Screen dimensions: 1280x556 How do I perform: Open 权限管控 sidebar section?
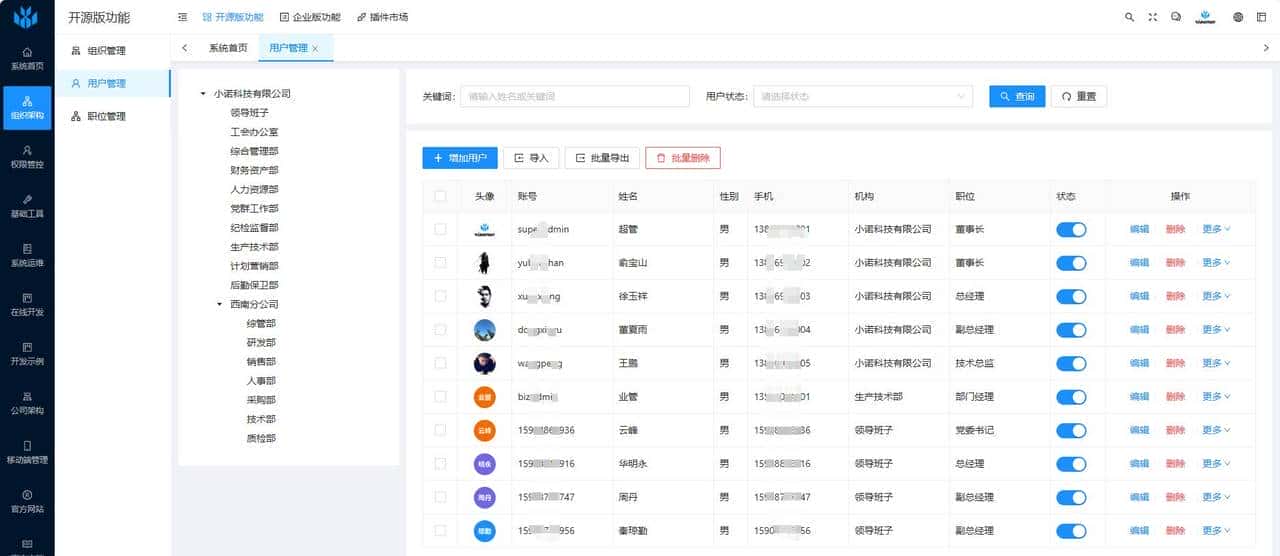tap(27, 156)
